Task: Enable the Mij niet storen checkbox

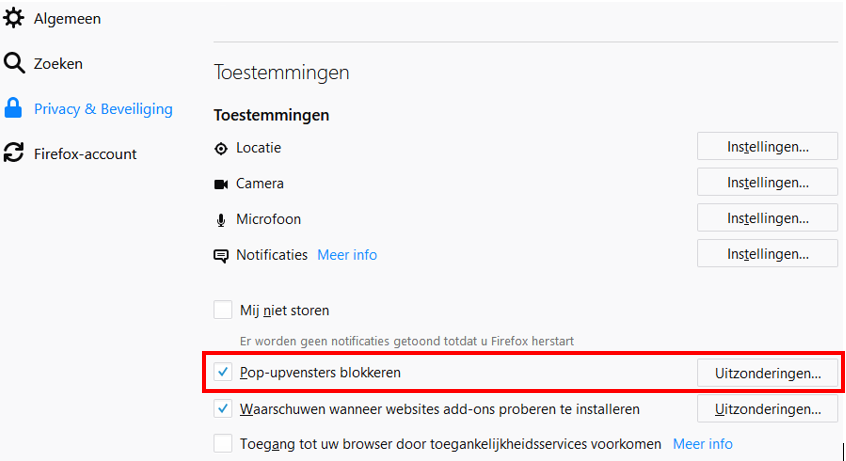Action: pyautogui.click(x=223, y=310)
